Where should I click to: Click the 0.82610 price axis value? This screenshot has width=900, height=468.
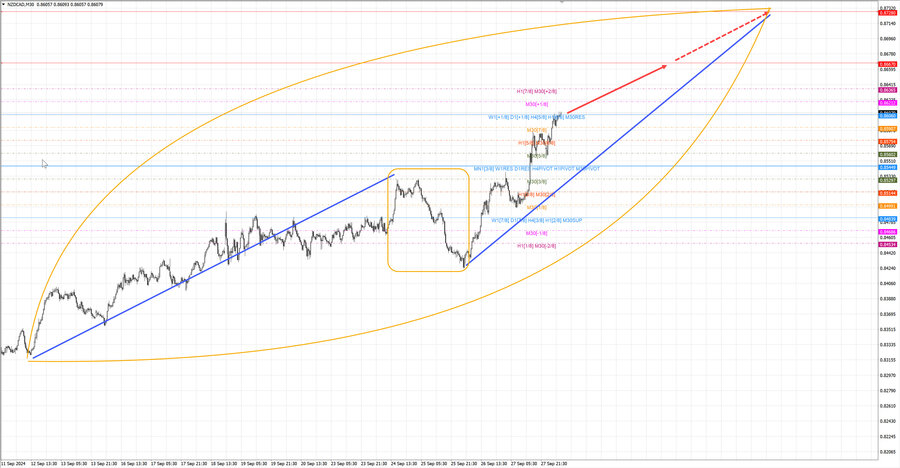pyautogui.click(x=888, y=406)
